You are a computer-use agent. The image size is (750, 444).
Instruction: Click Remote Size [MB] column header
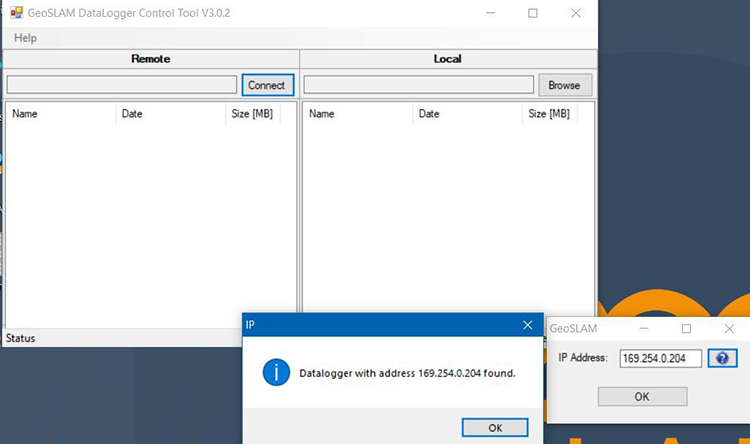pyautogui.click(x=252, y=114)
